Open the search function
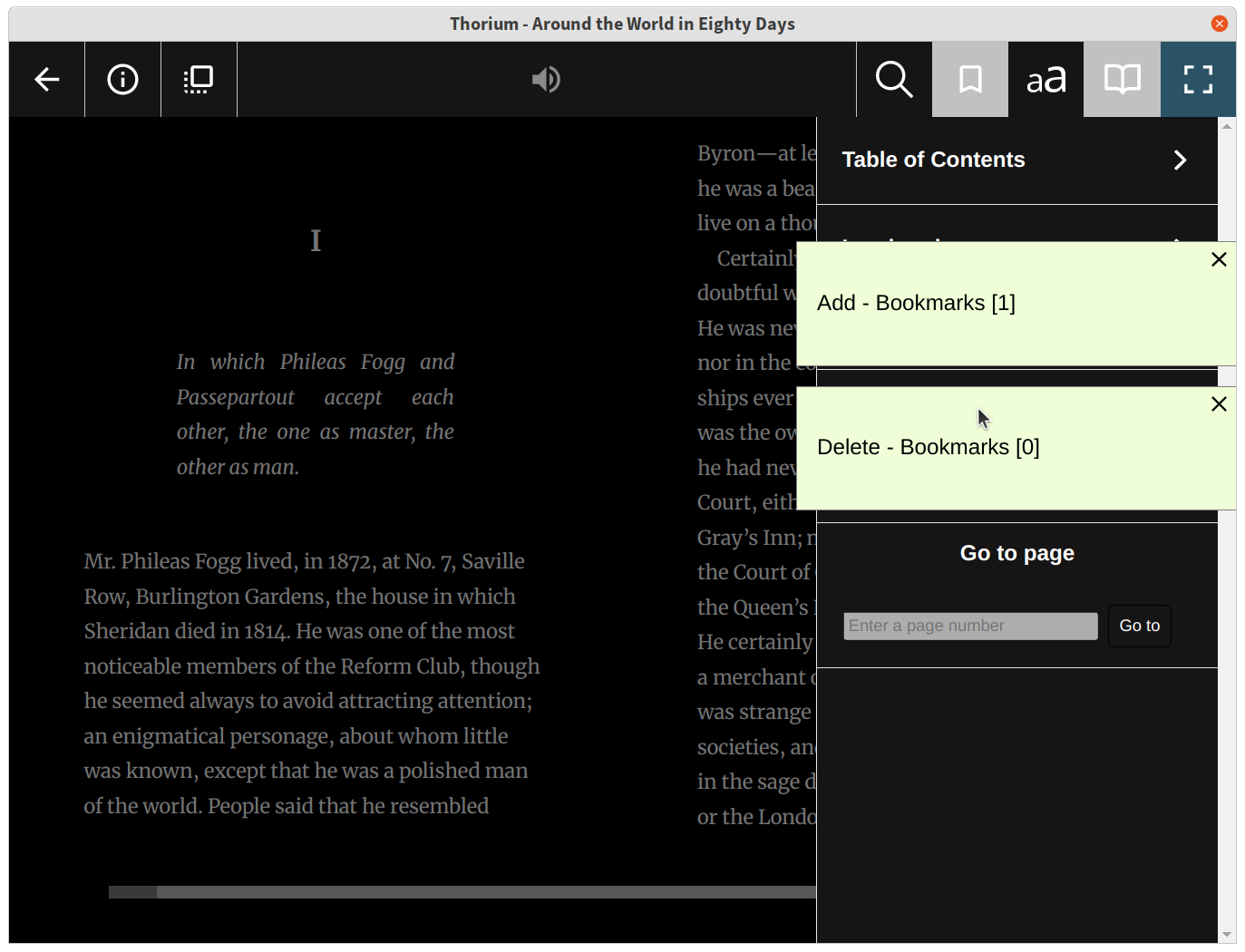Screen dimensions: 1245x952 point(893,79)
